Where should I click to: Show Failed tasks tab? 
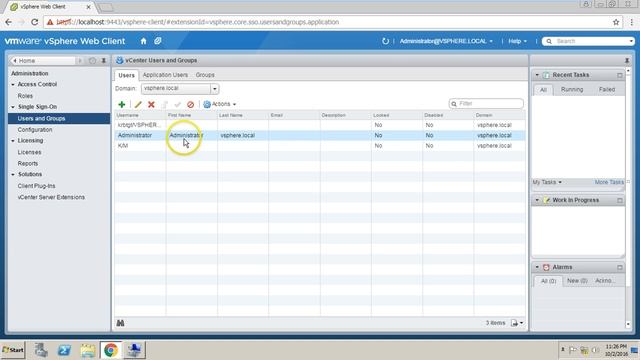pyautogui.click(x=607, y=89)
